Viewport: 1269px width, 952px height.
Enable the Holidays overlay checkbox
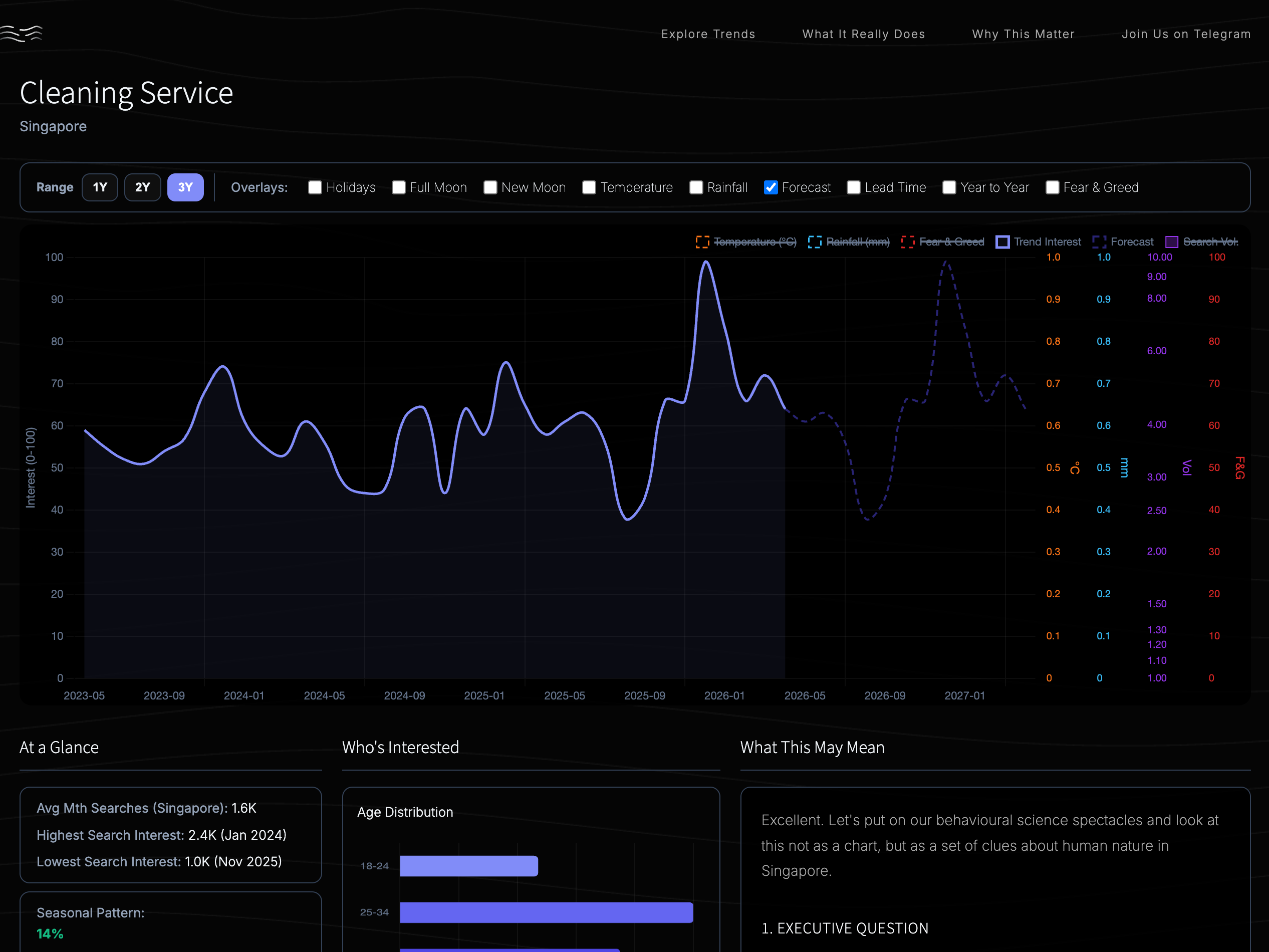pos(315,187)
